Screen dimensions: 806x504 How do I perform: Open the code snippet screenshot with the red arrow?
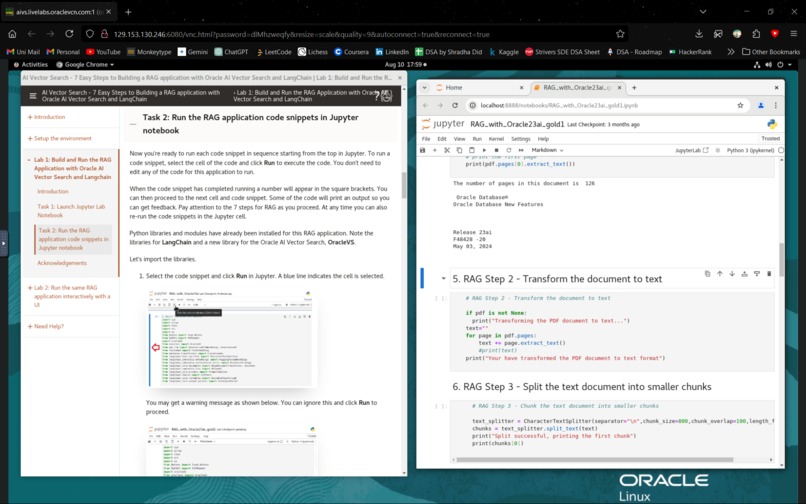231,339
